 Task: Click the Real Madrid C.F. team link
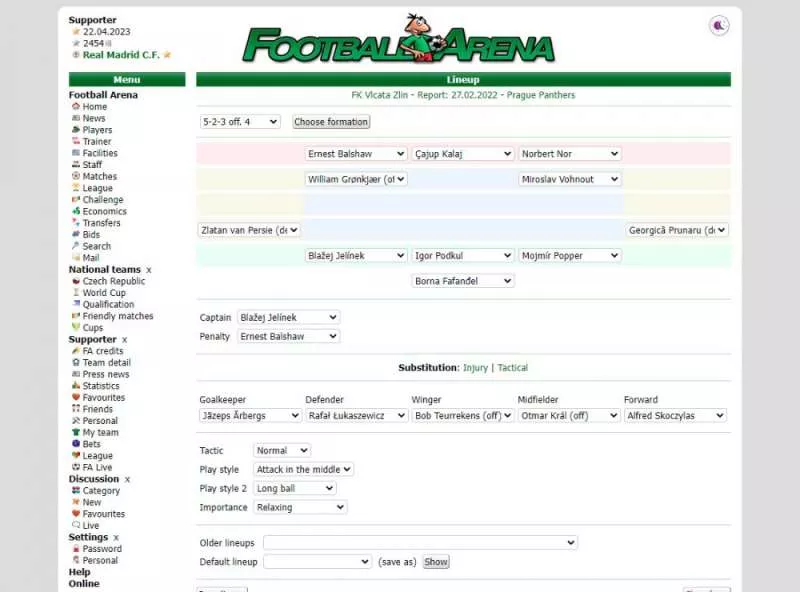point(122,54)
